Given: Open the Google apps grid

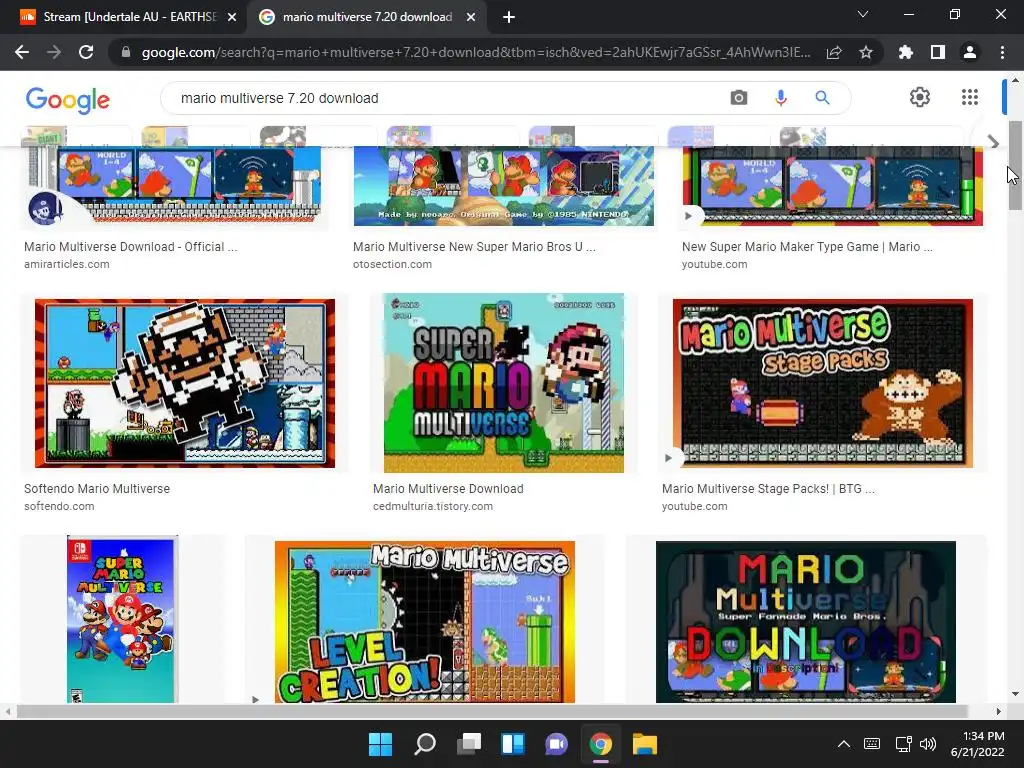Looking at the screenshot, I should pyautogui.click(x=970, y=97).
